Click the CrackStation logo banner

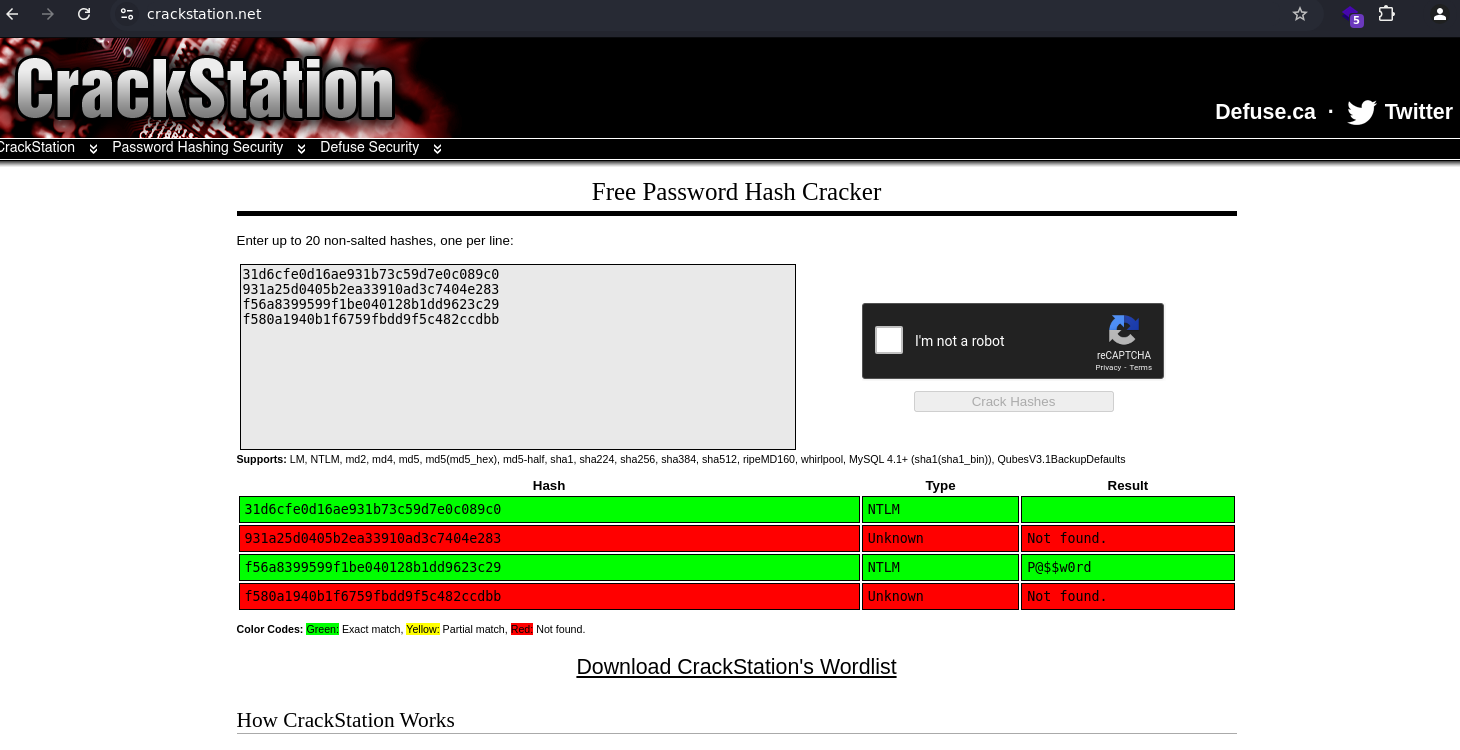coord(205,88)
